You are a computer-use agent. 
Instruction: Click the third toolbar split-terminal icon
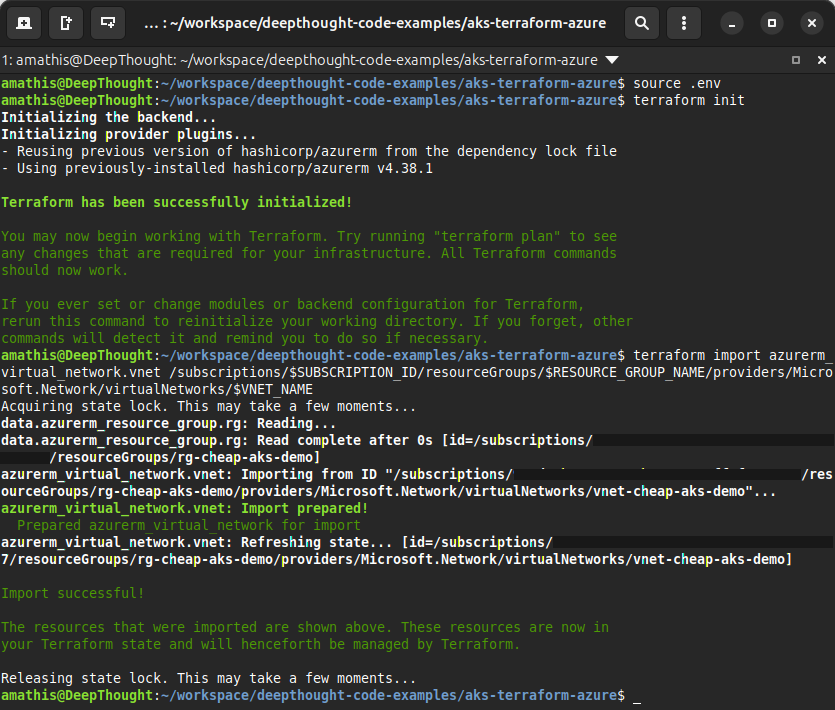(x=108, y=23)
